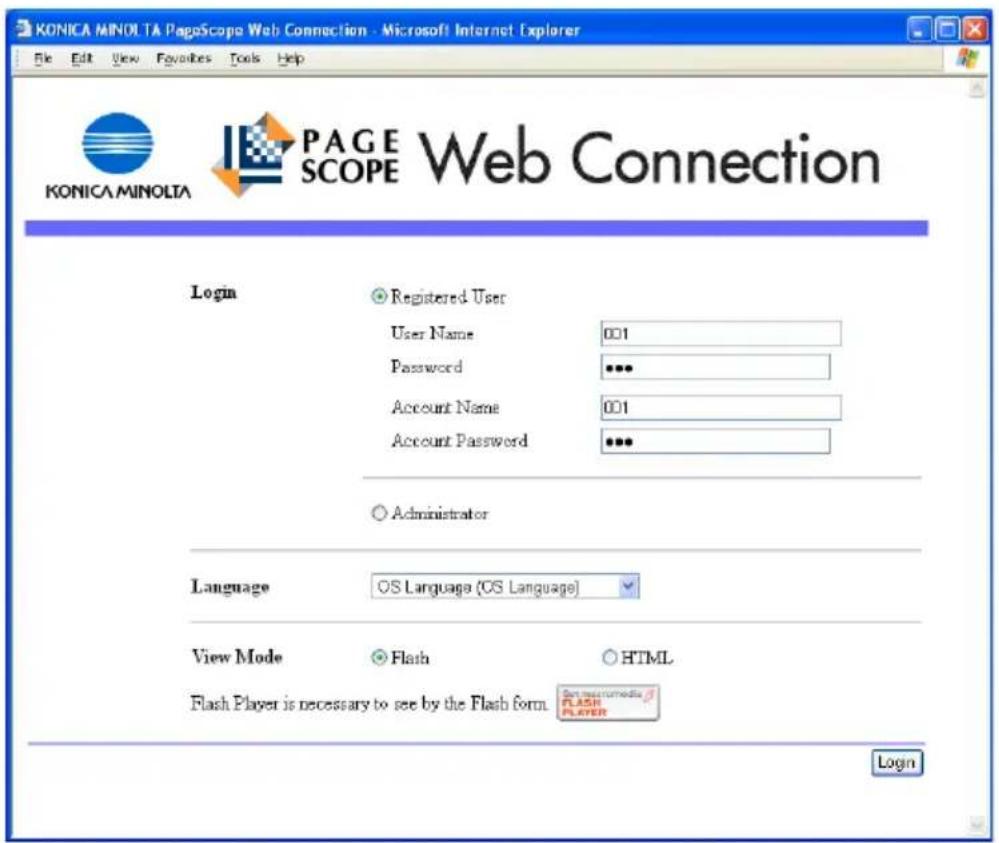This screenshot has width=999, height=843.
Task: Click the 'KONICA MINOLTA' wordmark under the globe
Action: (118, 191)
